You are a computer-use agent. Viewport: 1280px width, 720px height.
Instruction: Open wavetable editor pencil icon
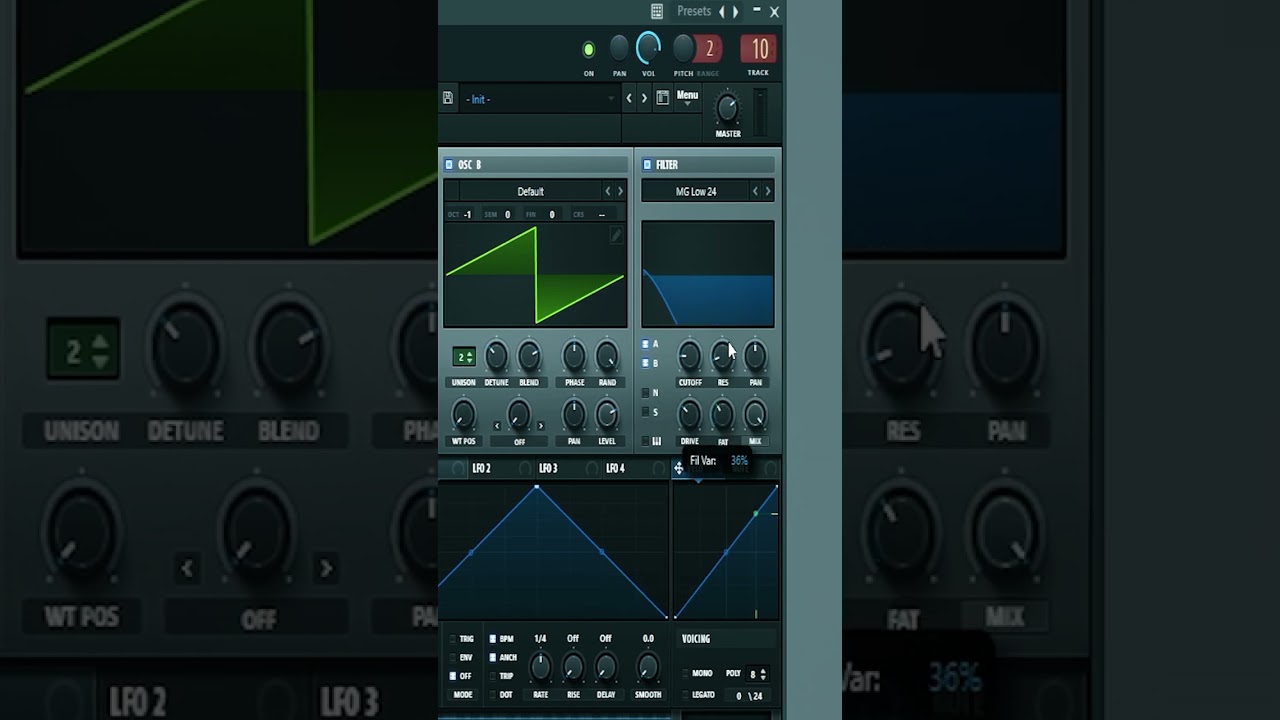click(x=616, y=235)
